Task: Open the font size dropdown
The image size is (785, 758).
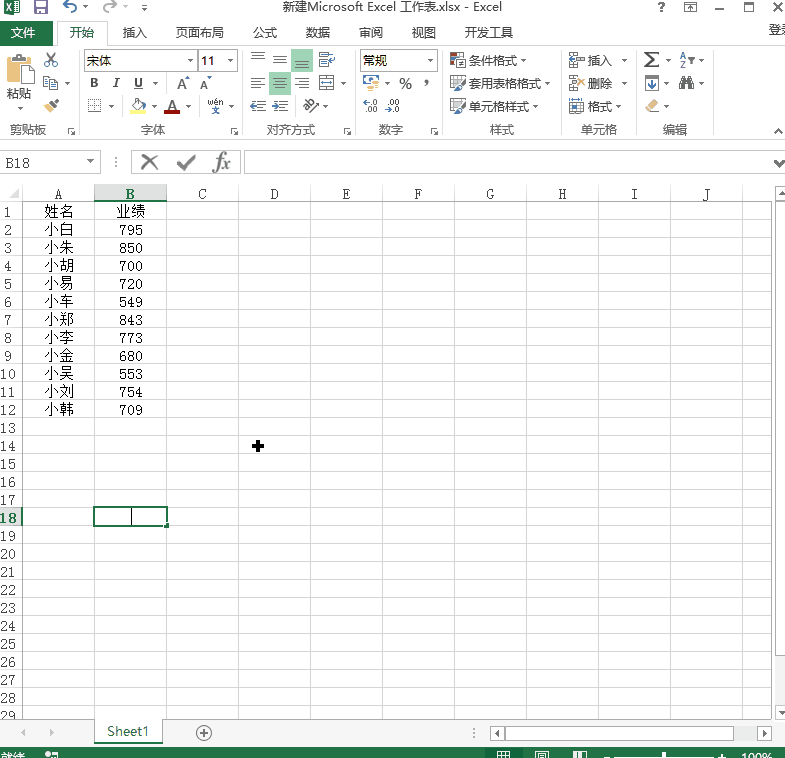Action: coord(230,61)
